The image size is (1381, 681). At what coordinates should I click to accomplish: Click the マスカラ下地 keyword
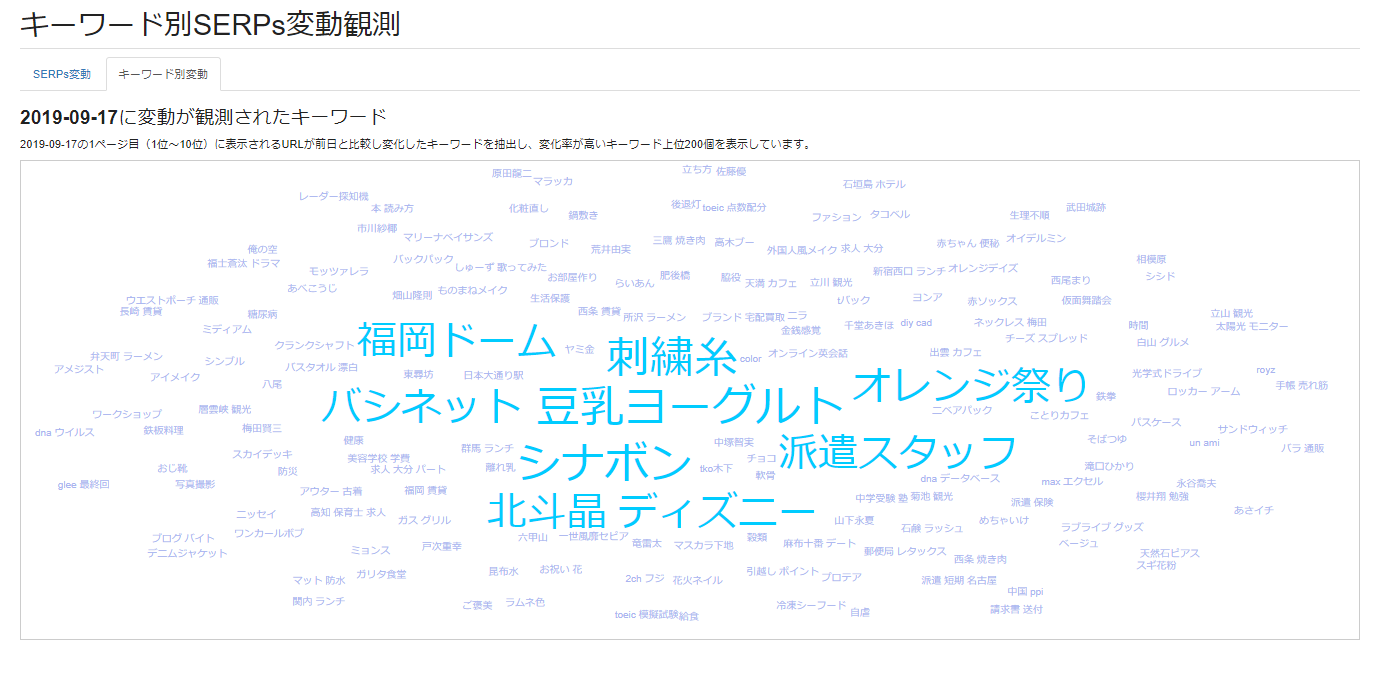(703, 545)
